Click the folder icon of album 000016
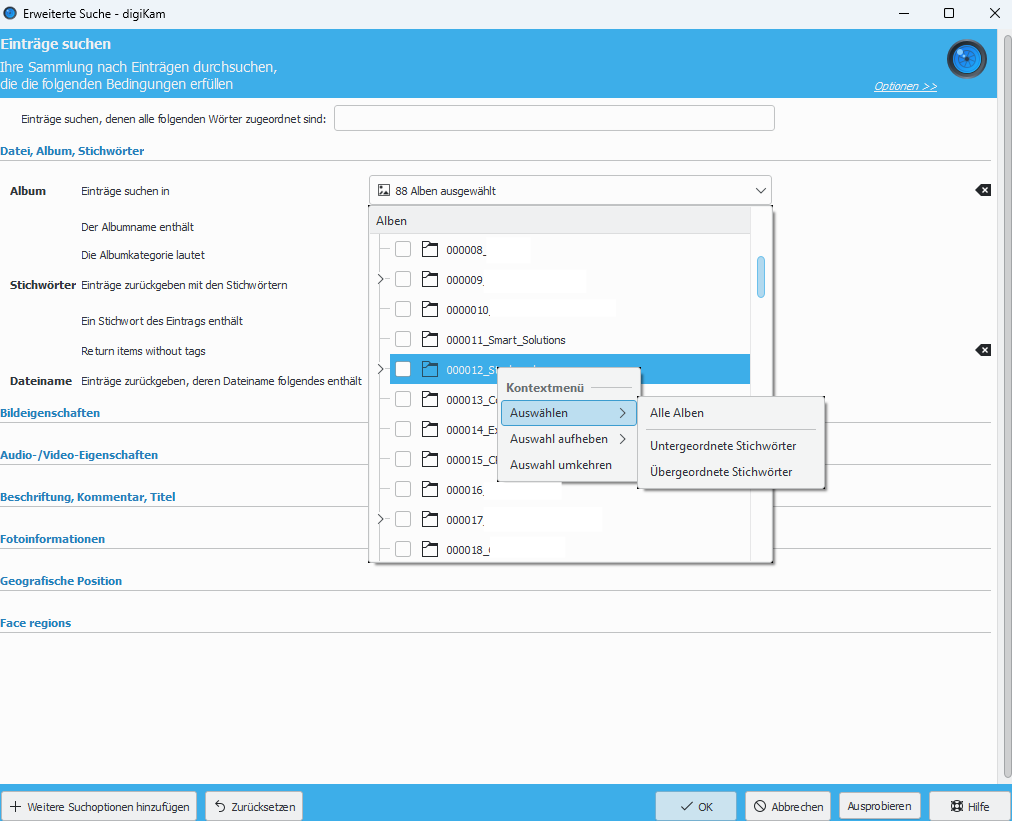 (430, 489)
